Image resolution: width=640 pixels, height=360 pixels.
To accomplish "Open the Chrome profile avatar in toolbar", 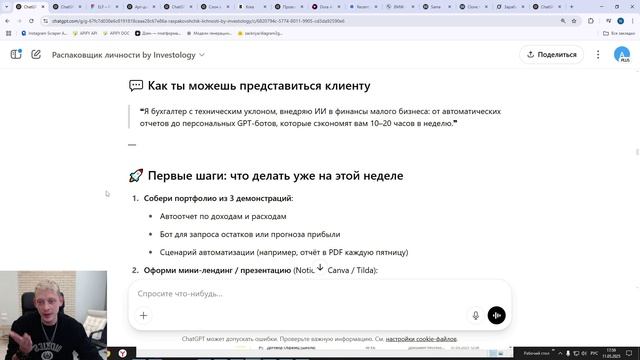I will 620,21.
